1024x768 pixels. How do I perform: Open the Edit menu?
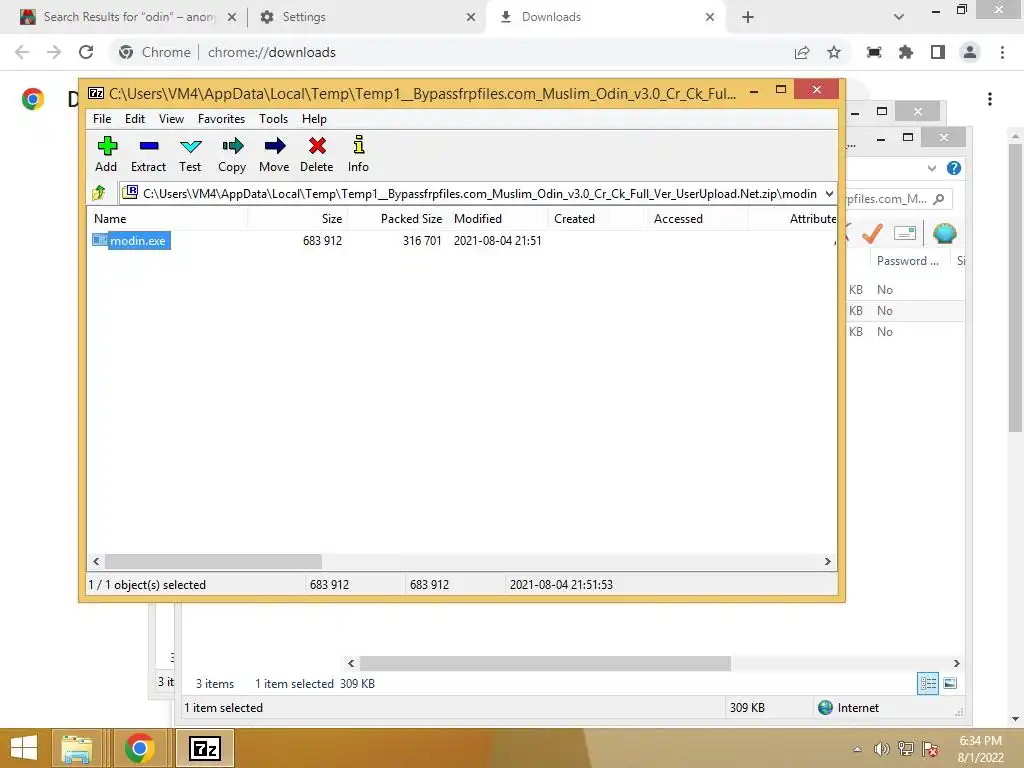[135, 119]
